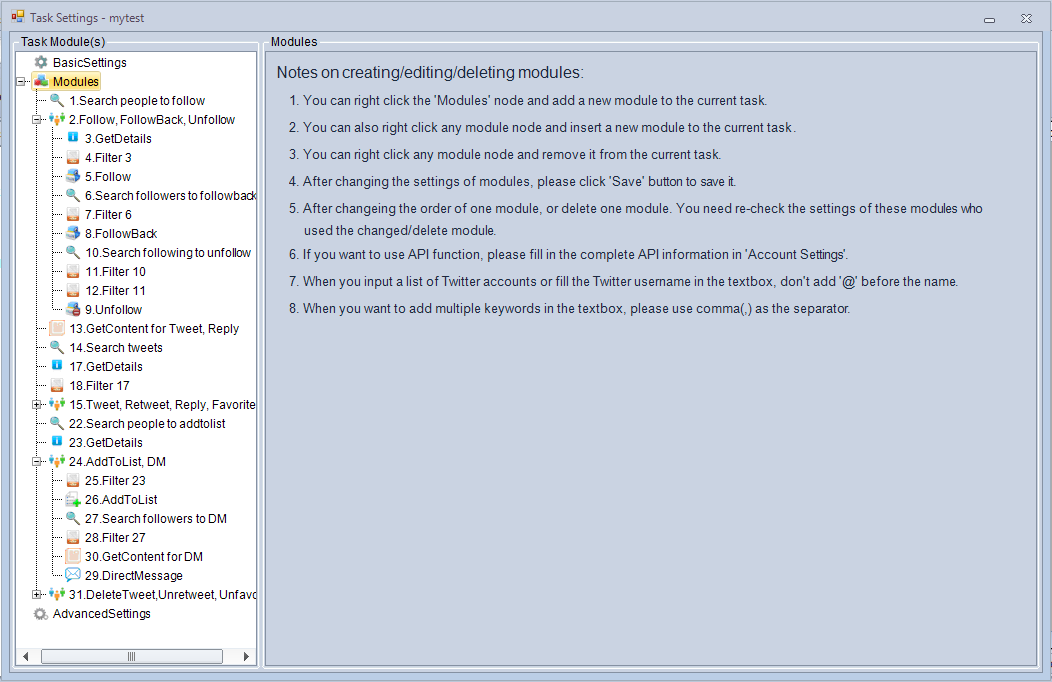1052x682 pixels.
Task: Expand the 31.DeleteTweet, Unretweet group
Action: 38,594
